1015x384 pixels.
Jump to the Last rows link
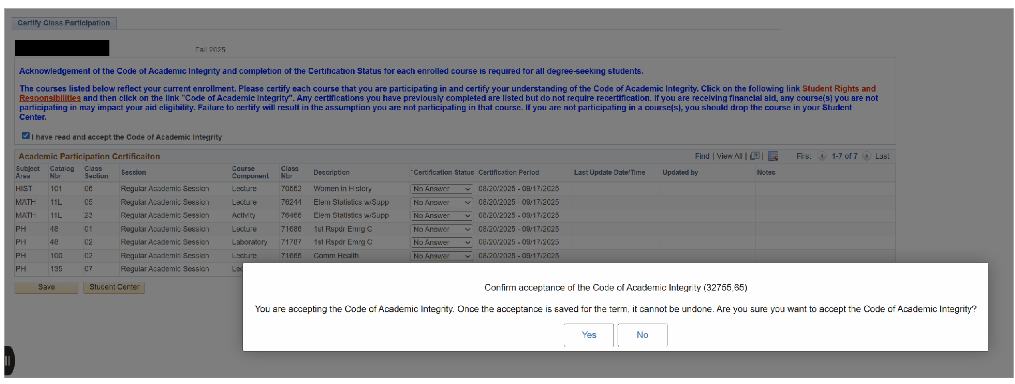click(x=882, y=156)
